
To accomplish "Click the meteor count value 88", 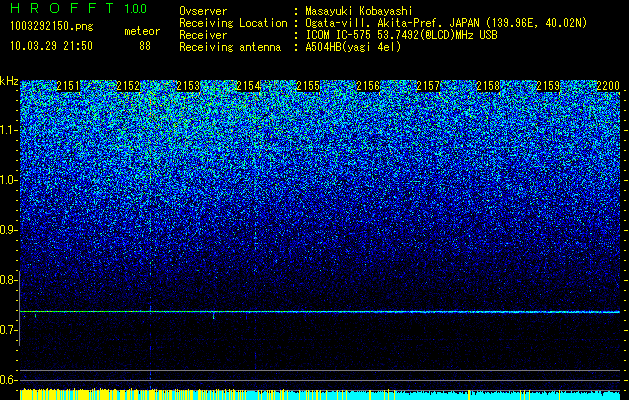I will [x=145, y=46].
